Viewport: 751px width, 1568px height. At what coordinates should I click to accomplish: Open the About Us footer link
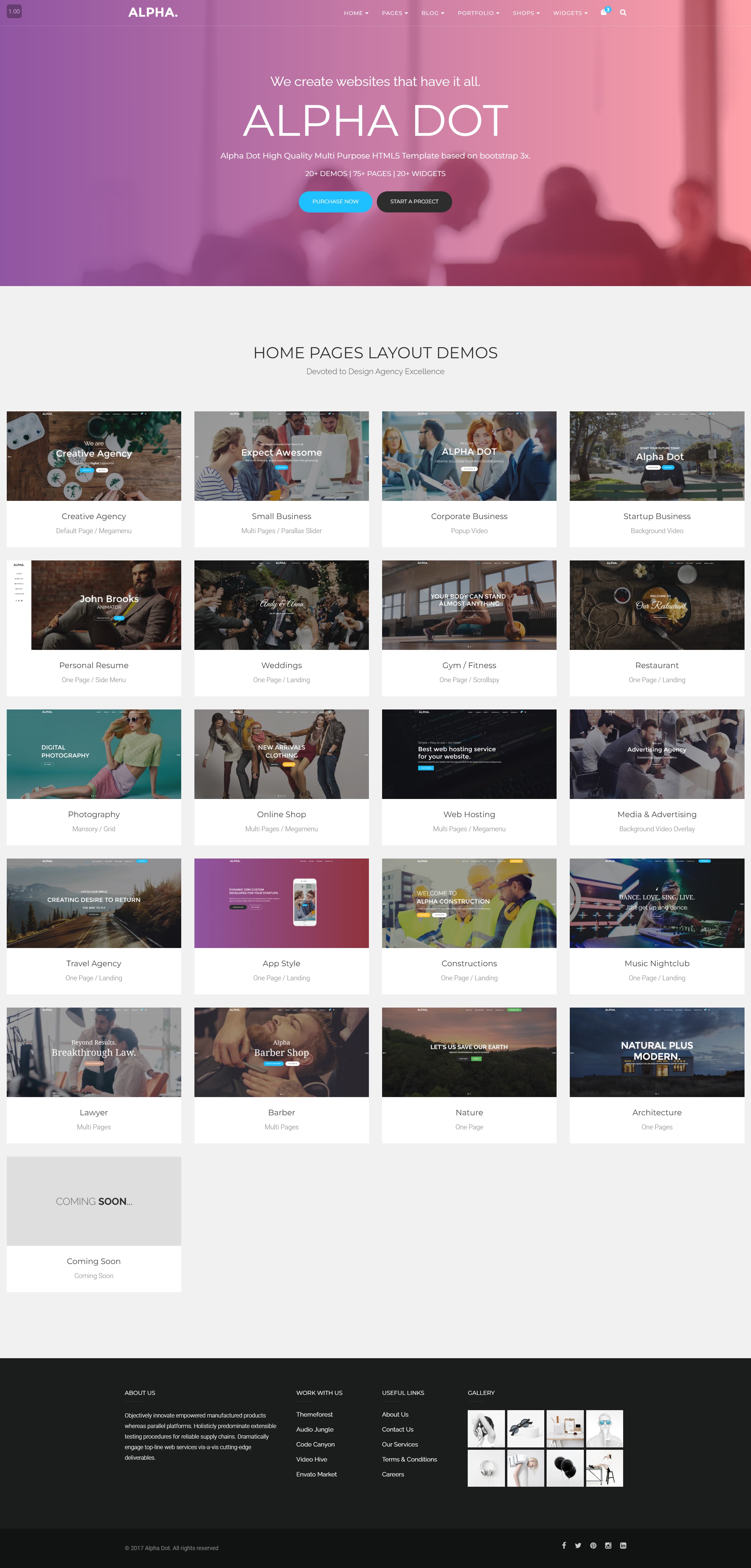(x=395, y=1414)
